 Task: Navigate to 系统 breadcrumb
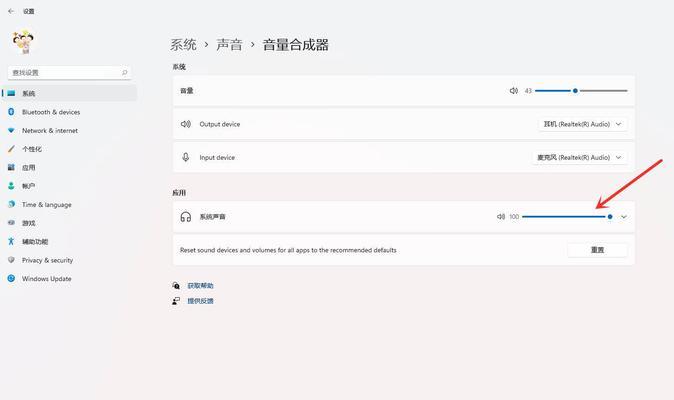tap(183, 45)
